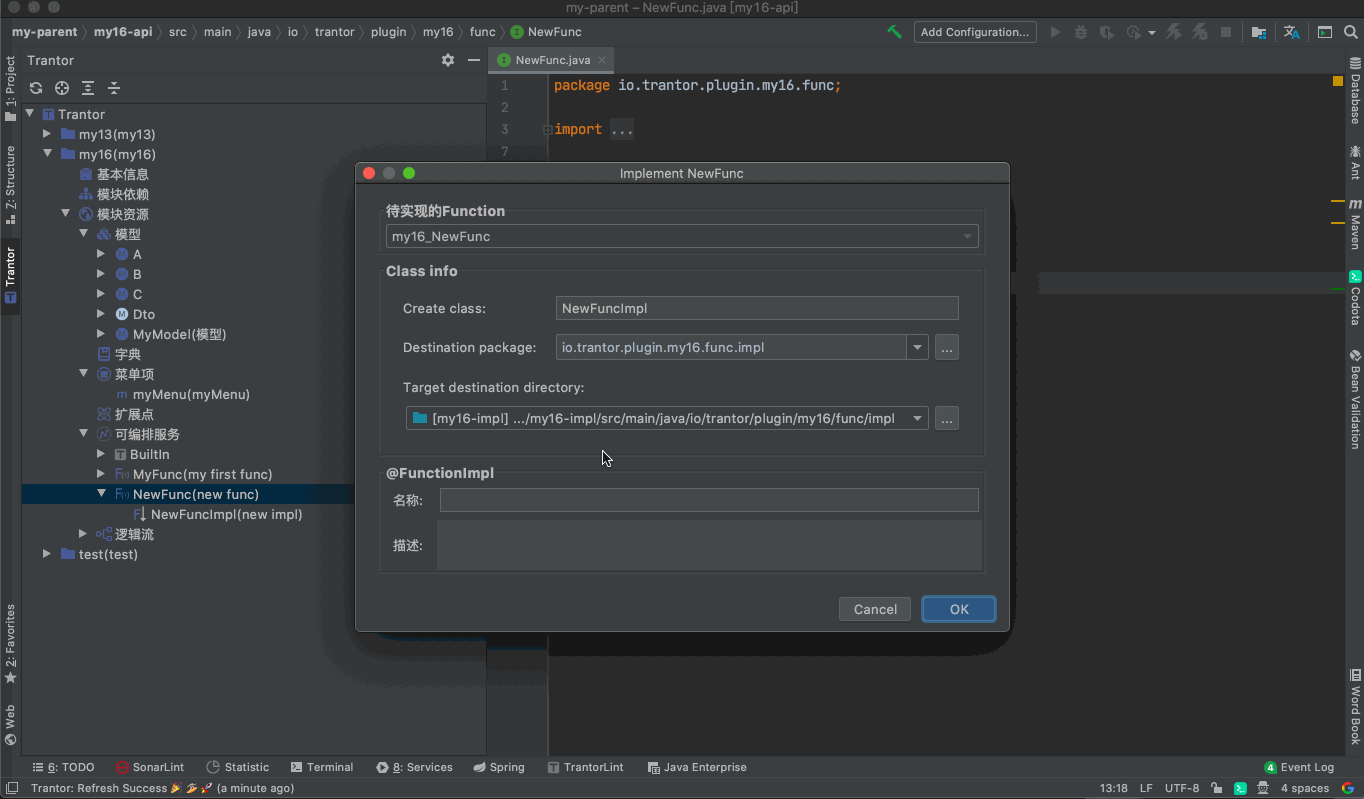1364x799 pixels.
Task: Click the Expand All icon in Trantor panel
Action: (88, 88)
